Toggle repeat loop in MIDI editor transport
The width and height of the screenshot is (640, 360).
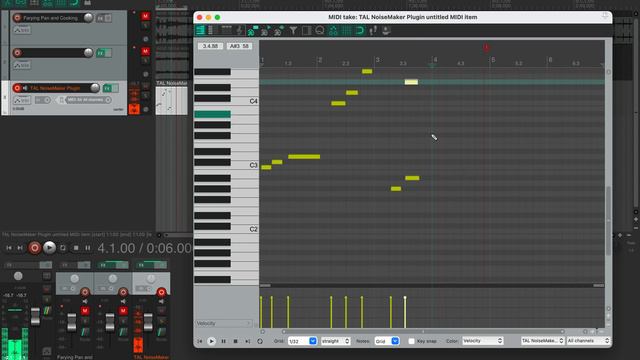(260, 341)
